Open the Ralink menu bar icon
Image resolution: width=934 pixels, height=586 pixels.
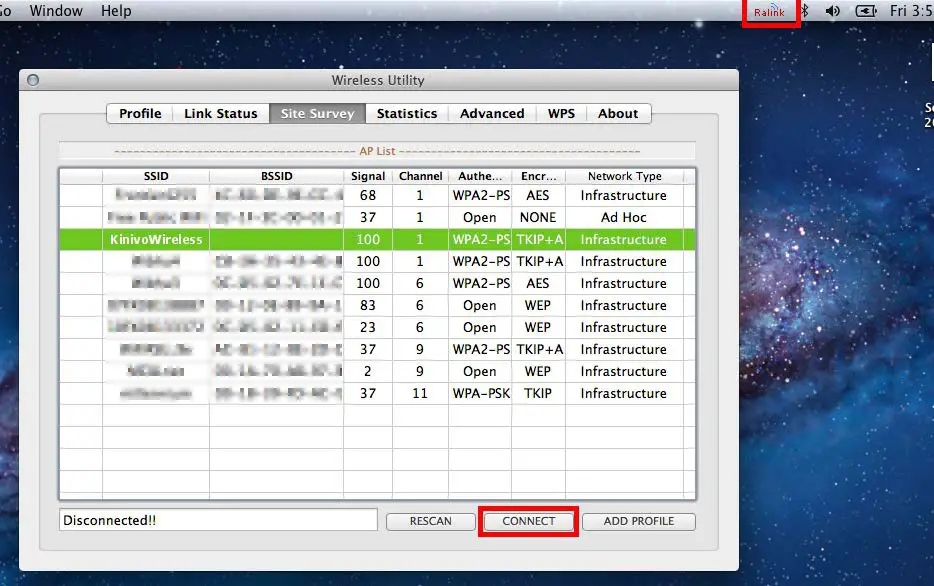pos(769,12)
